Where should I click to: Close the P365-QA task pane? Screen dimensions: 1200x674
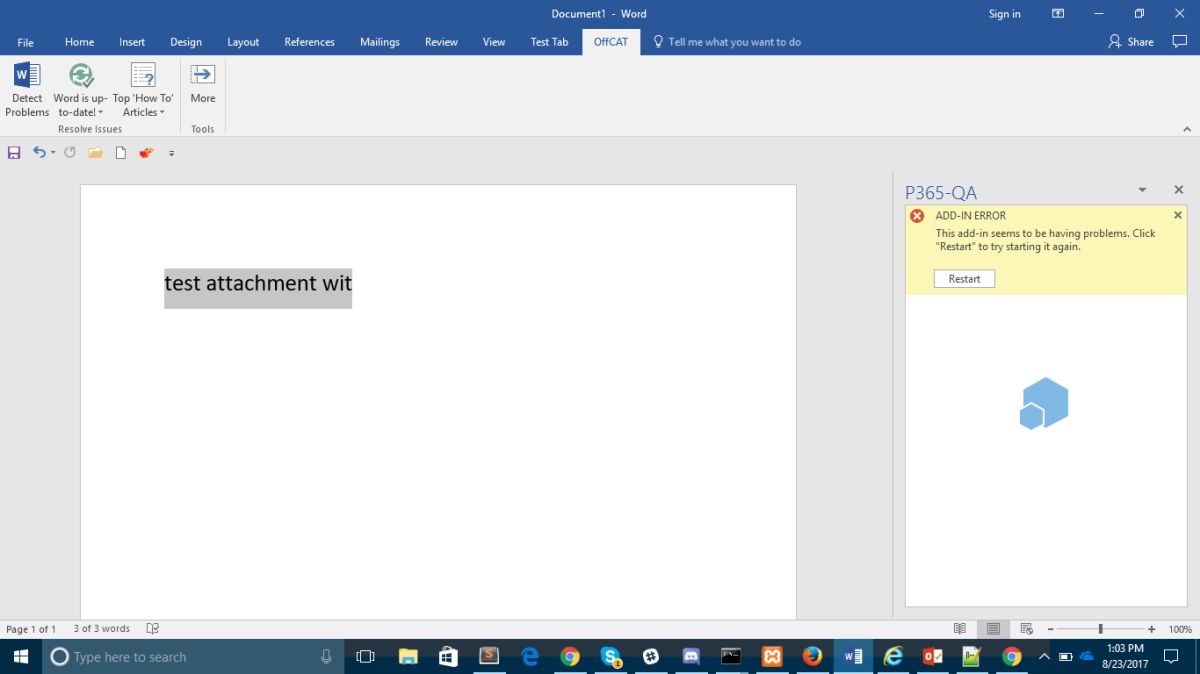click(x=1178, y=190)
